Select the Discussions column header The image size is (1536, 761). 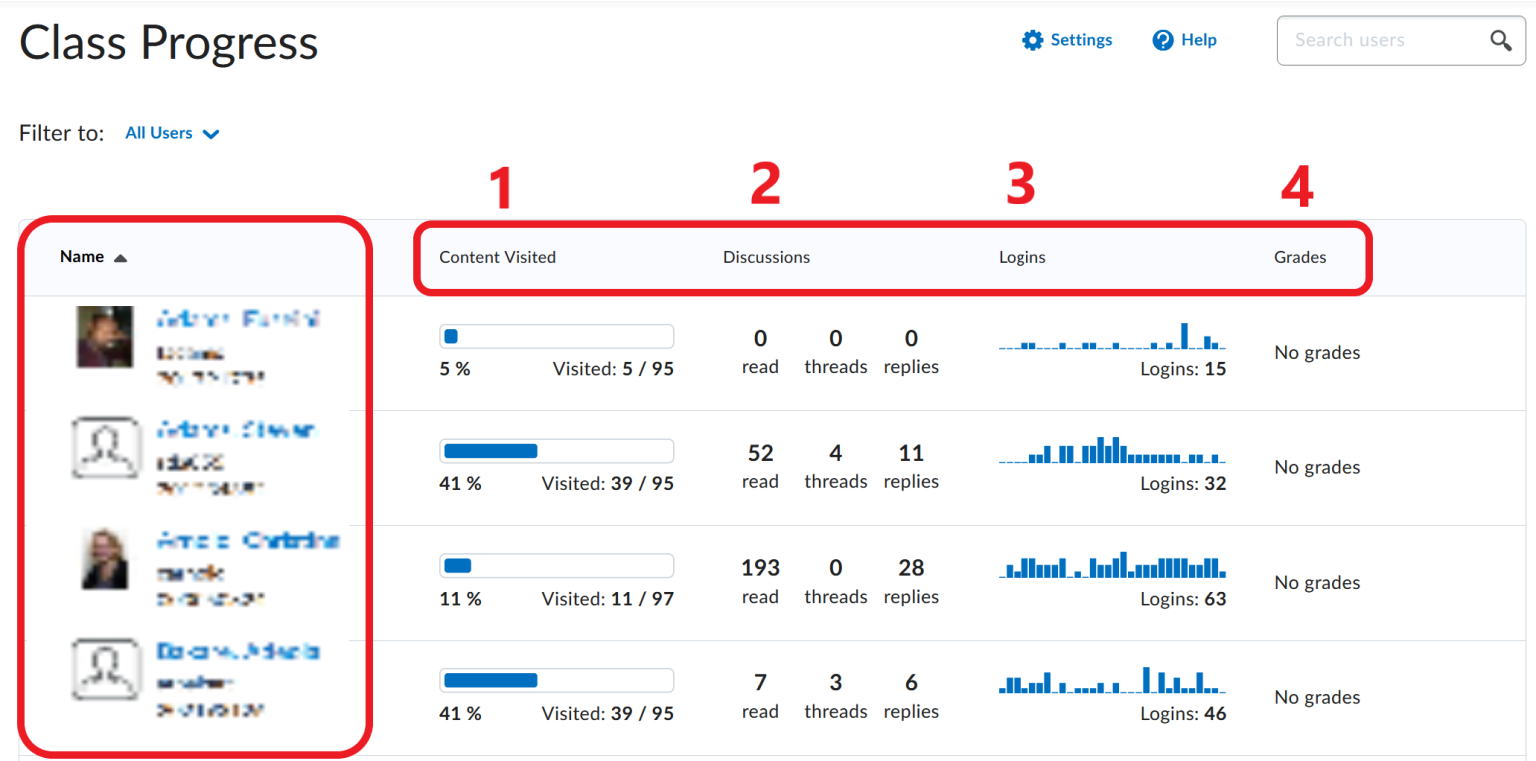(x=766, y=257)
